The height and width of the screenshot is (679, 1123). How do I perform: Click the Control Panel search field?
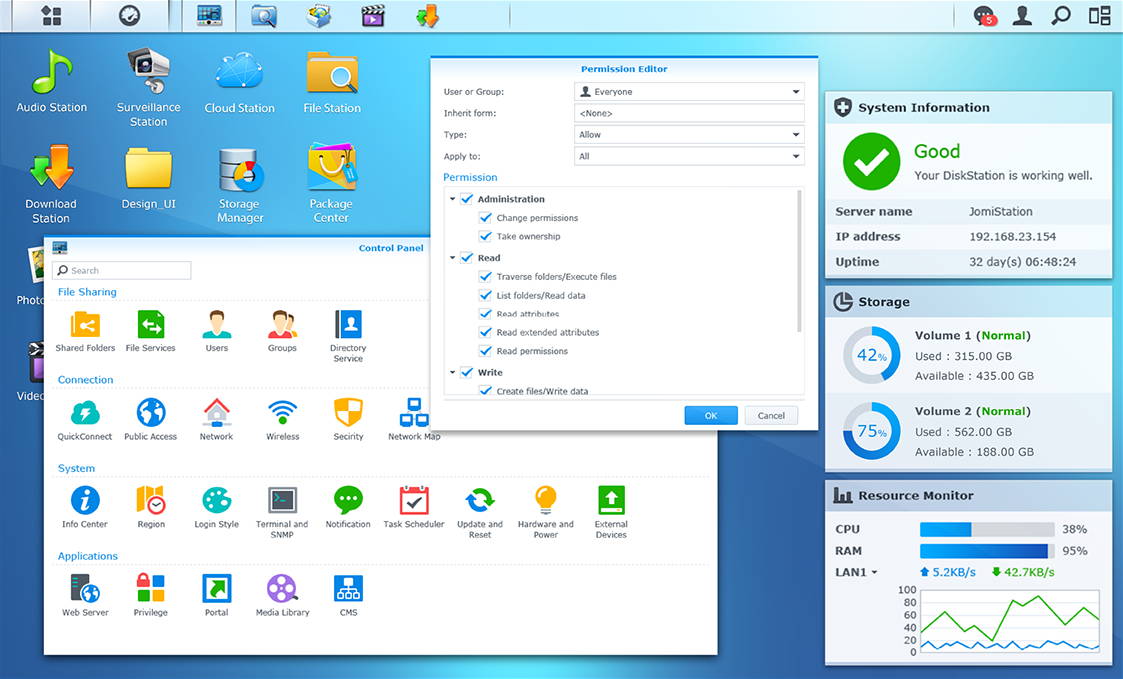(123, 271)
